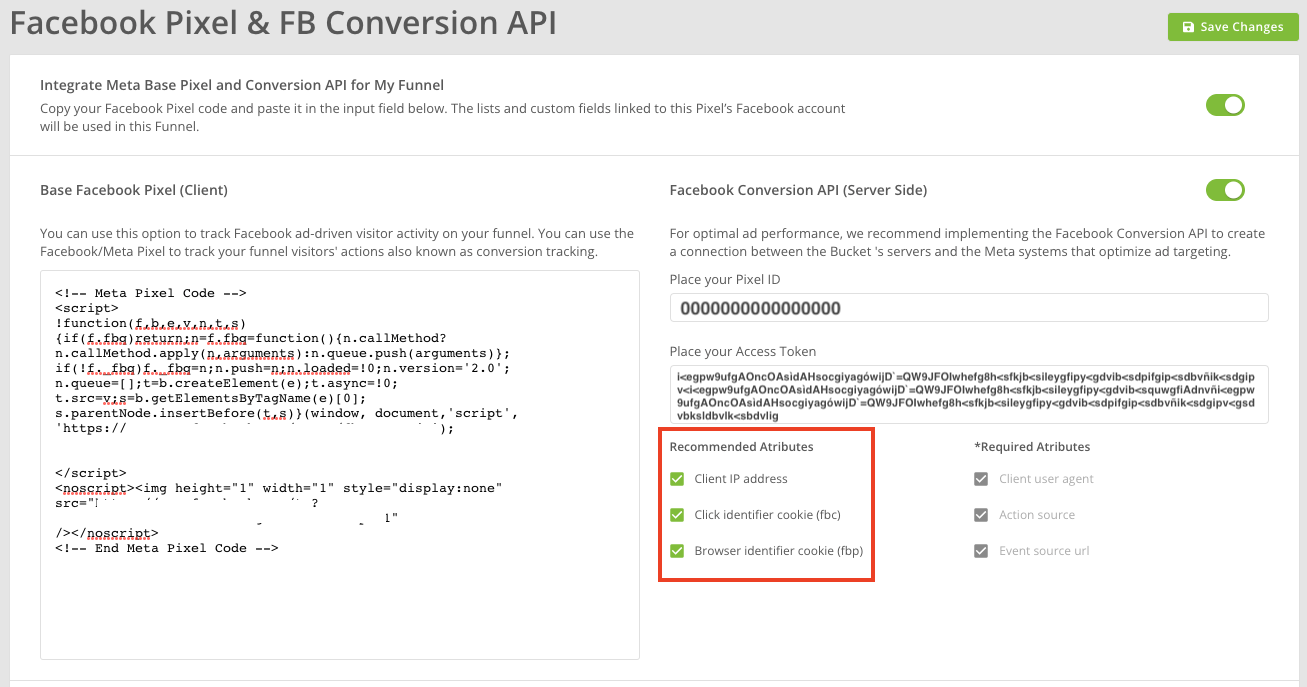Click inside the Access Token field
Screen dimensions: 1307x687
point(969,394)
